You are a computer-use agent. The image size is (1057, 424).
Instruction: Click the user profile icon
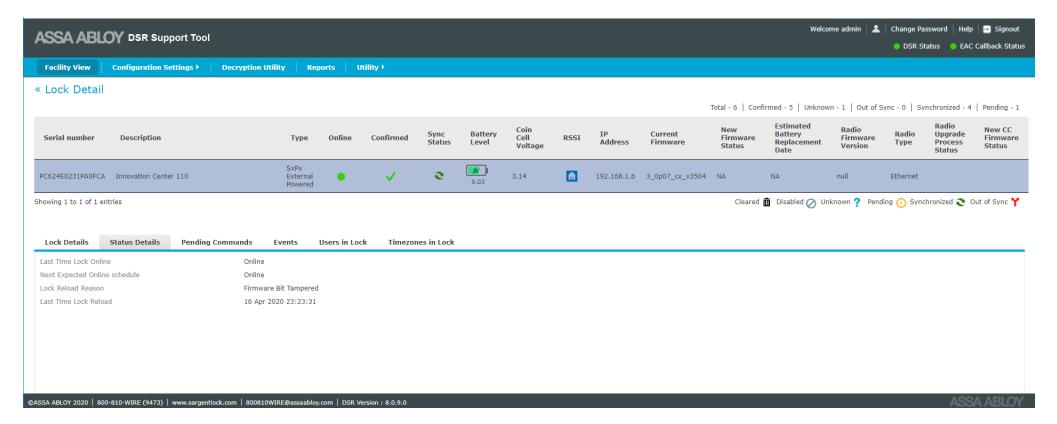tap(876, 29)
